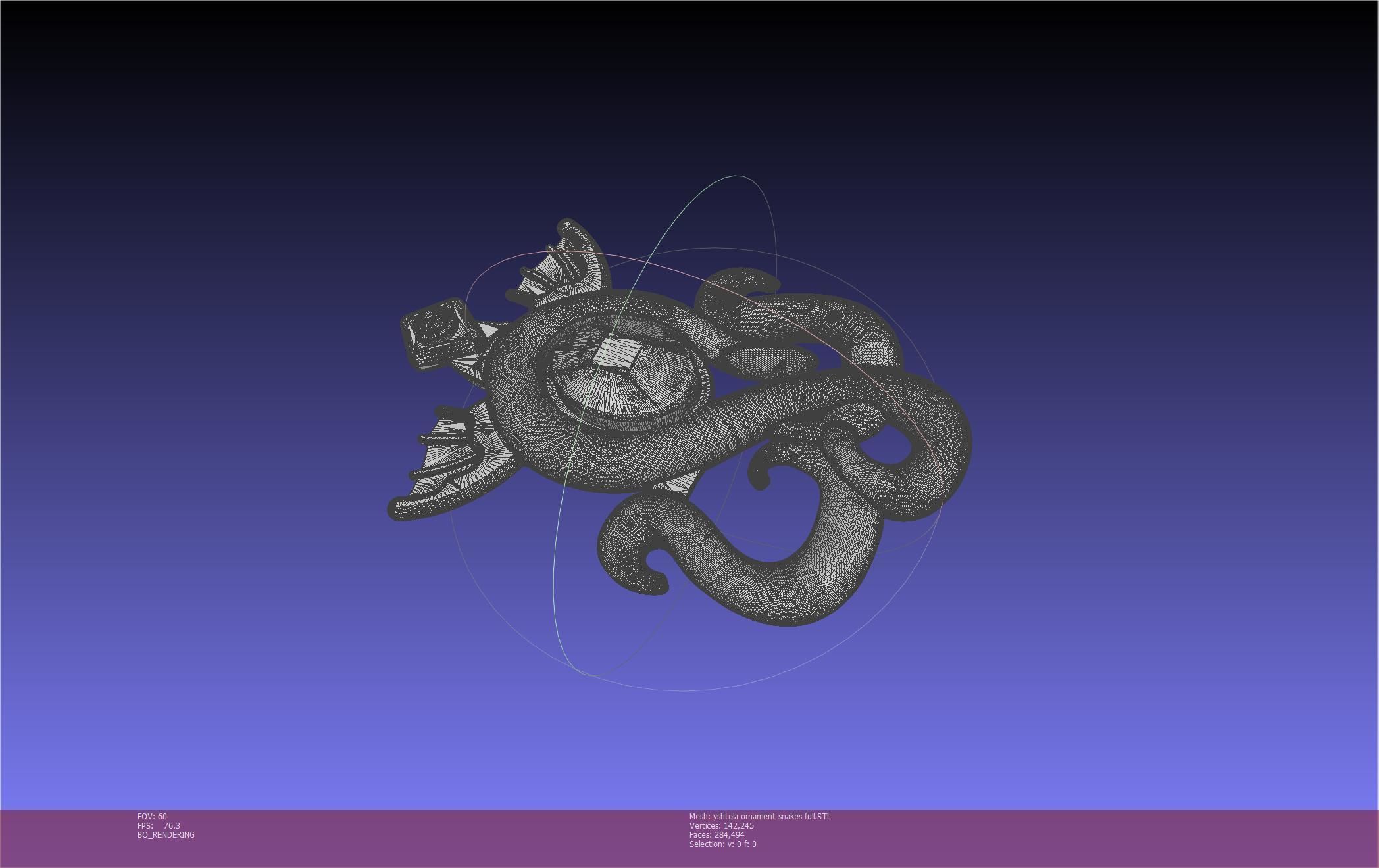Click the FPS: 76.3 readout
Viewport: 1379px width, 868px height.
(159, 825)
